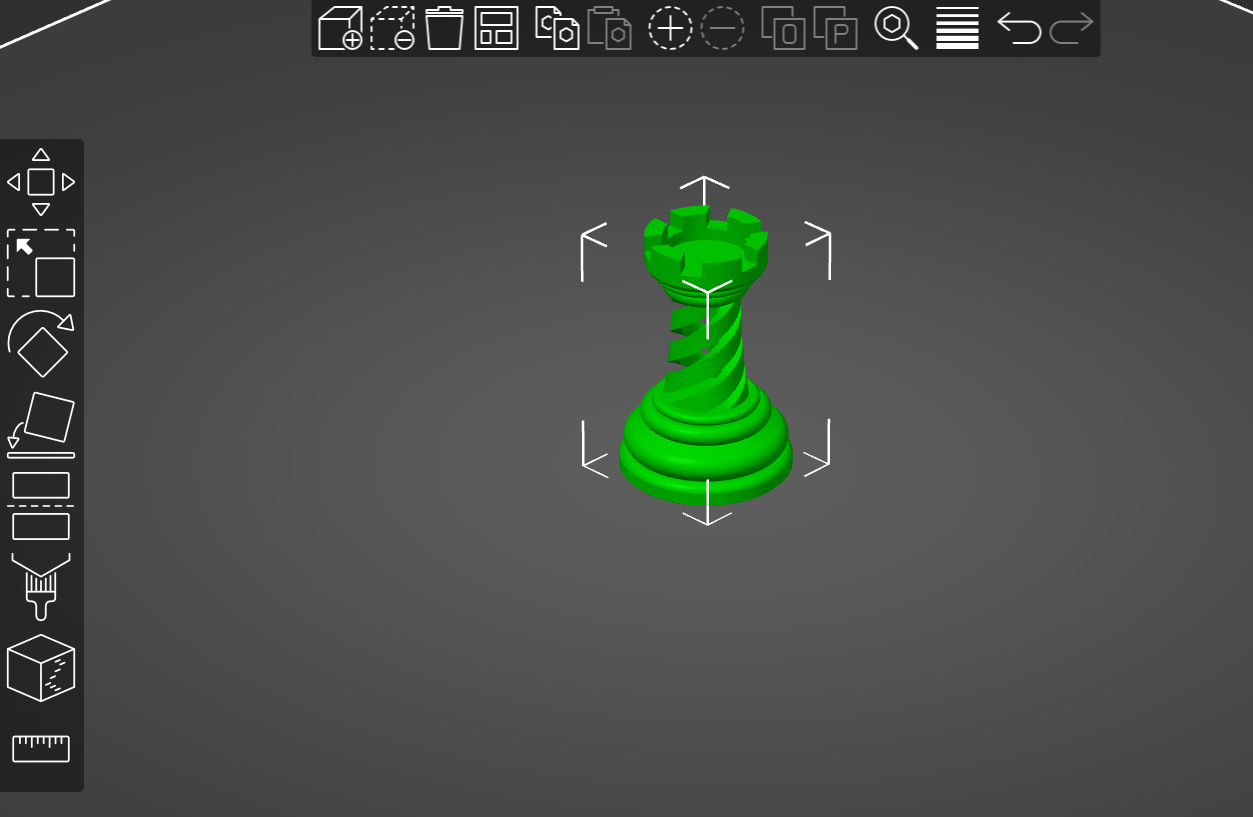
Task: Select the Move tool
Action: pyautogui.click(x=40, y=181)
